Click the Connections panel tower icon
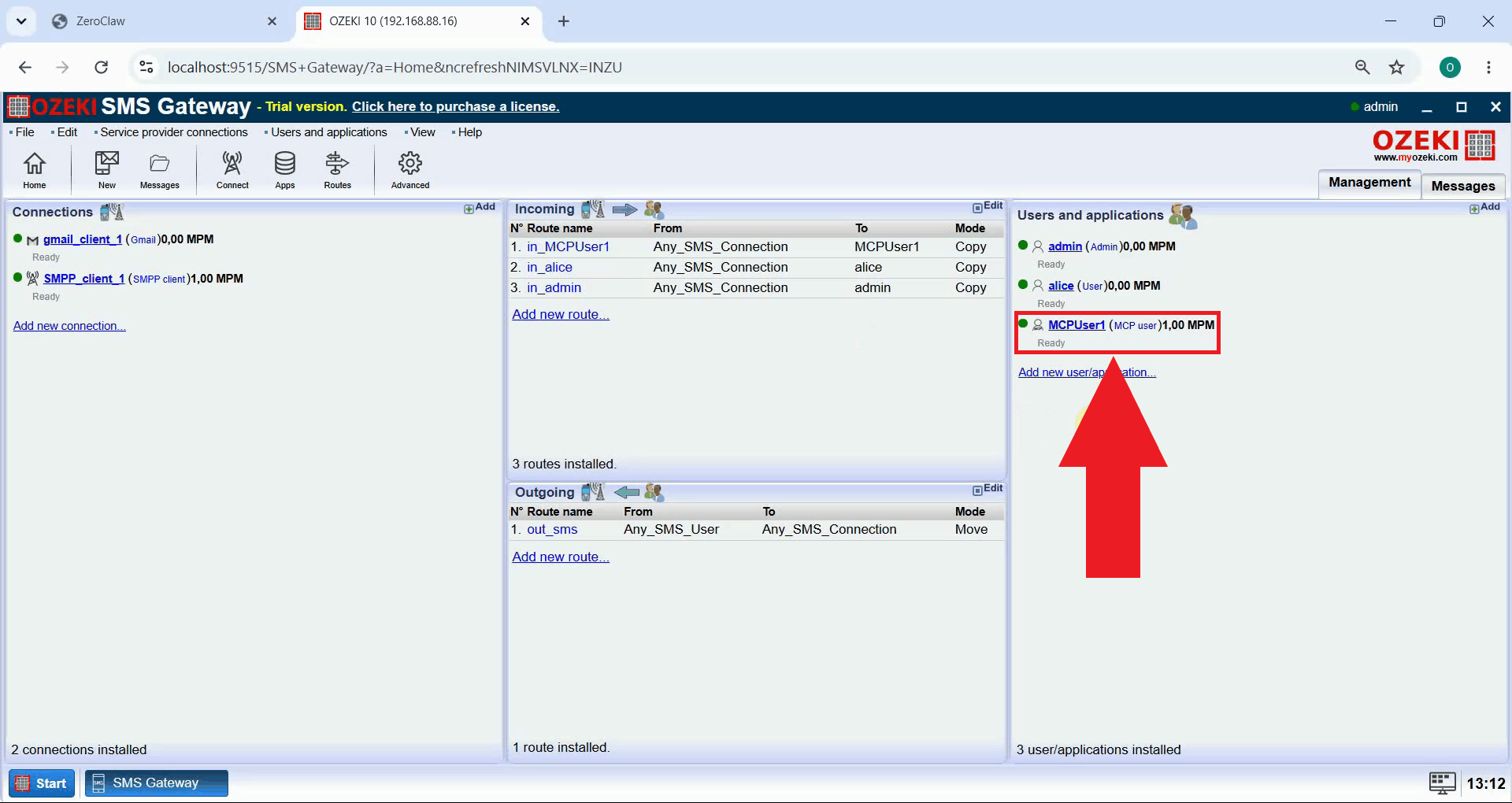Screen dimensions: 1512x803 tap(112, 212)
